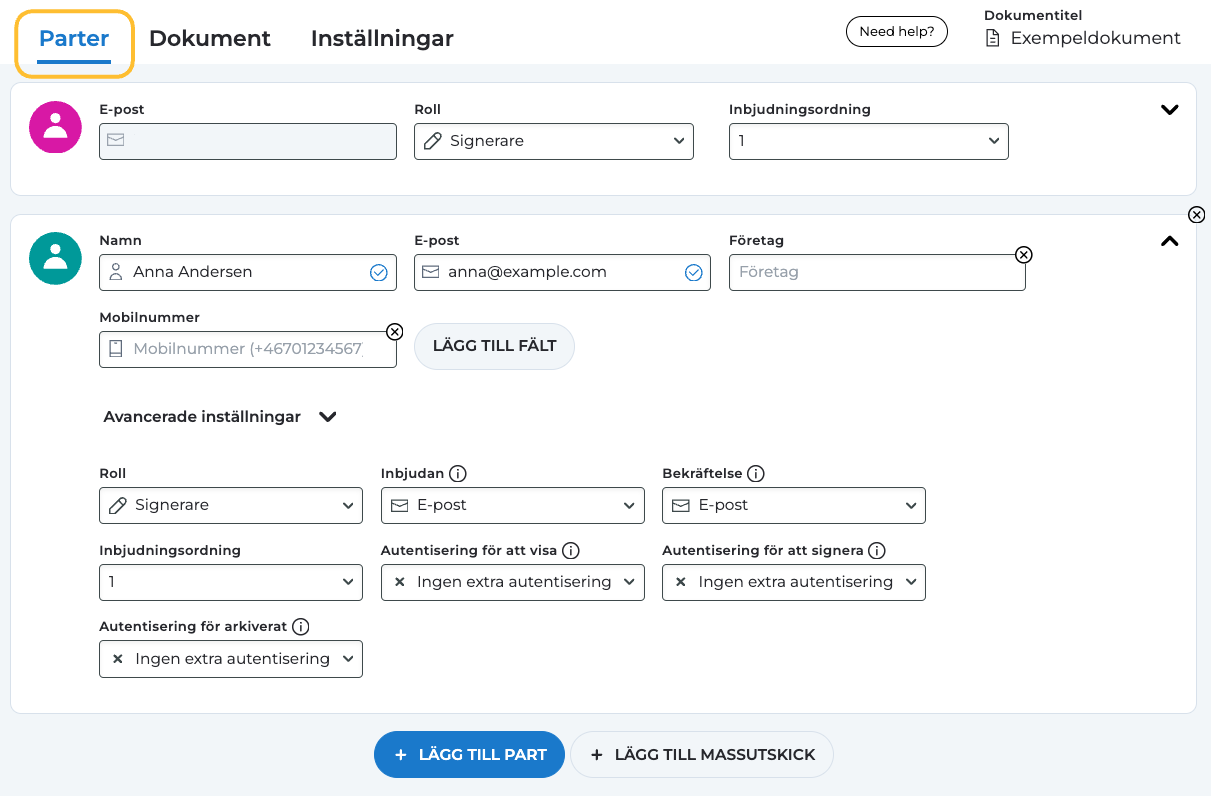Image resolution: width=1211 pixels, height=796 pixels.
Task: Show info for Autentisering för att visa
Action: (x=571, y=550)
